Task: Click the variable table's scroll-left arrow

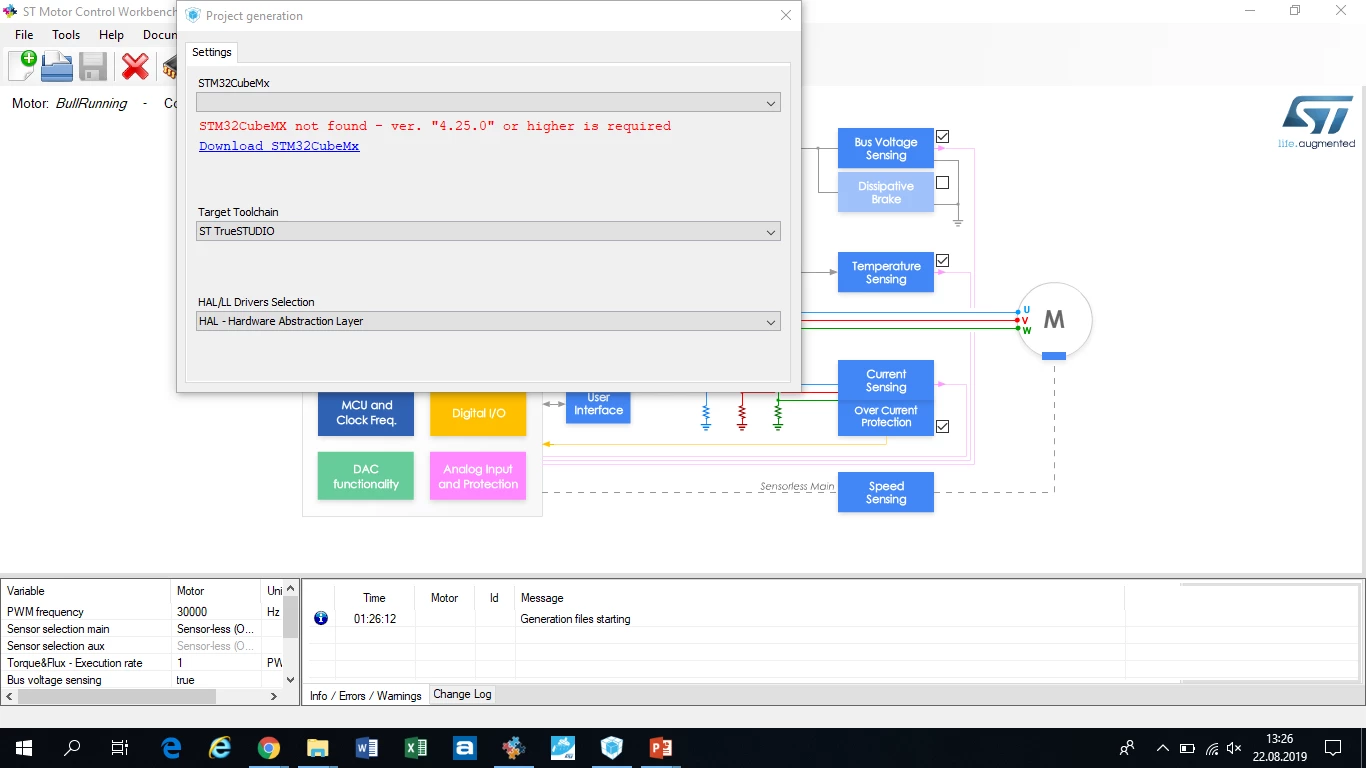Action: tap(10, 696)
